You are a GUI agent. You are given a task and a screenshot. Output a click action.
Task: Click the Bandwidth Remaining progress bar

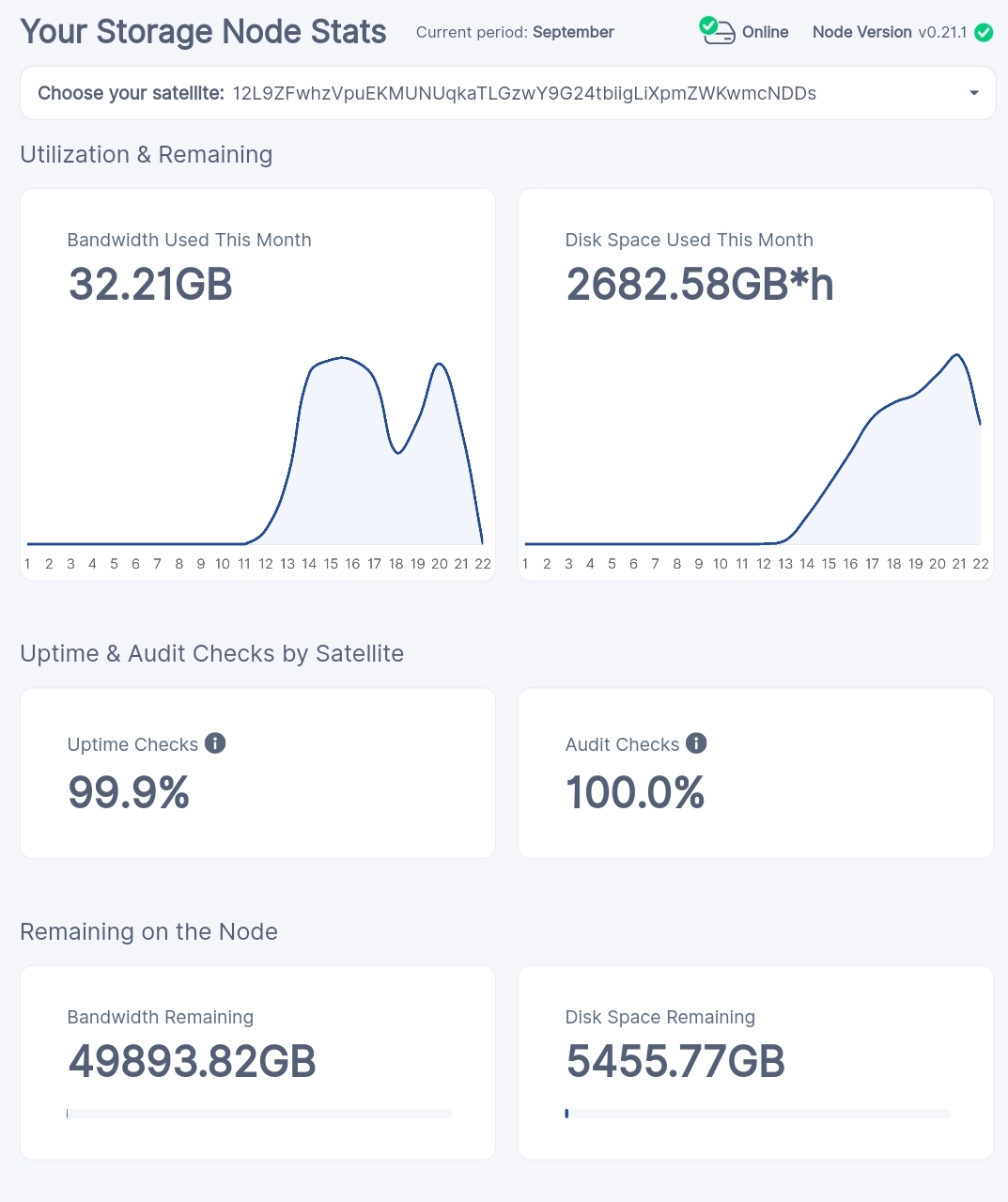click(x=259, y=1114)
